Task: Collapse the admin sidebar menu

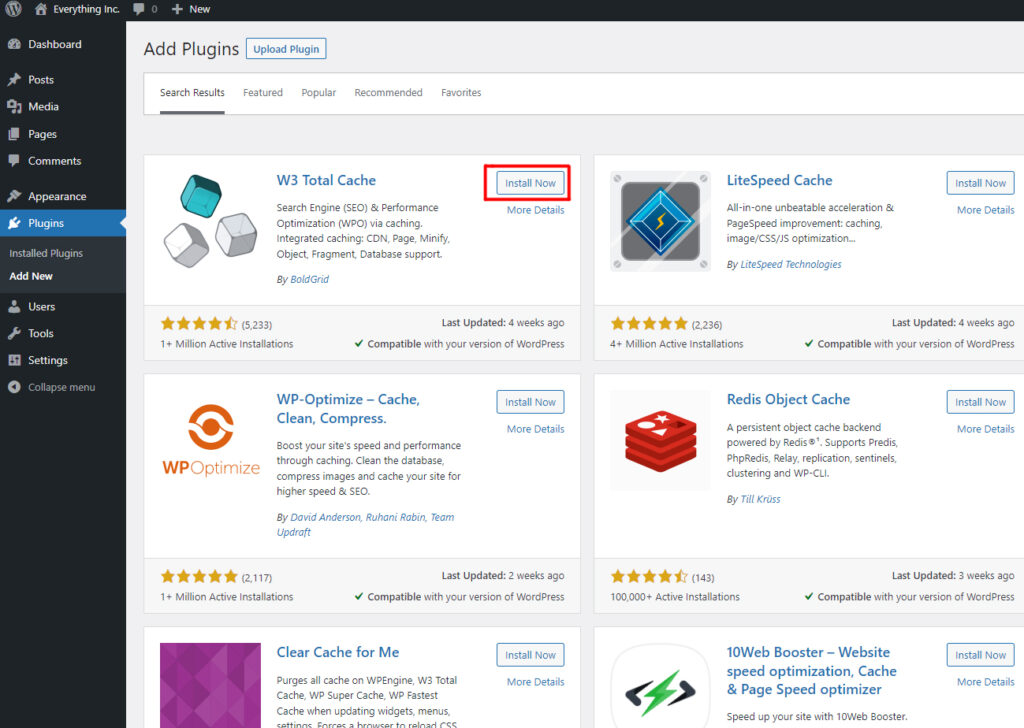Action: tap(52, 387)
